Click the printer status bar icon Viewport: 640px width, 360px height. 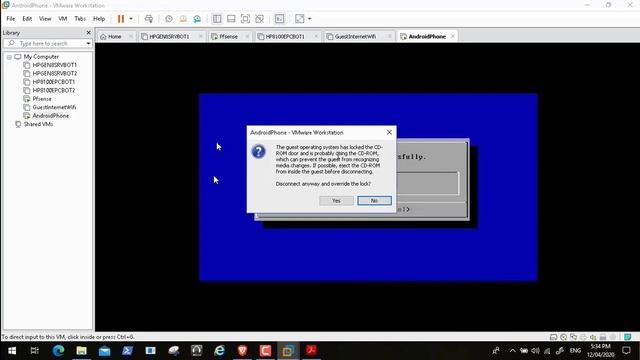pyautogui.click(x=583, y=337)
